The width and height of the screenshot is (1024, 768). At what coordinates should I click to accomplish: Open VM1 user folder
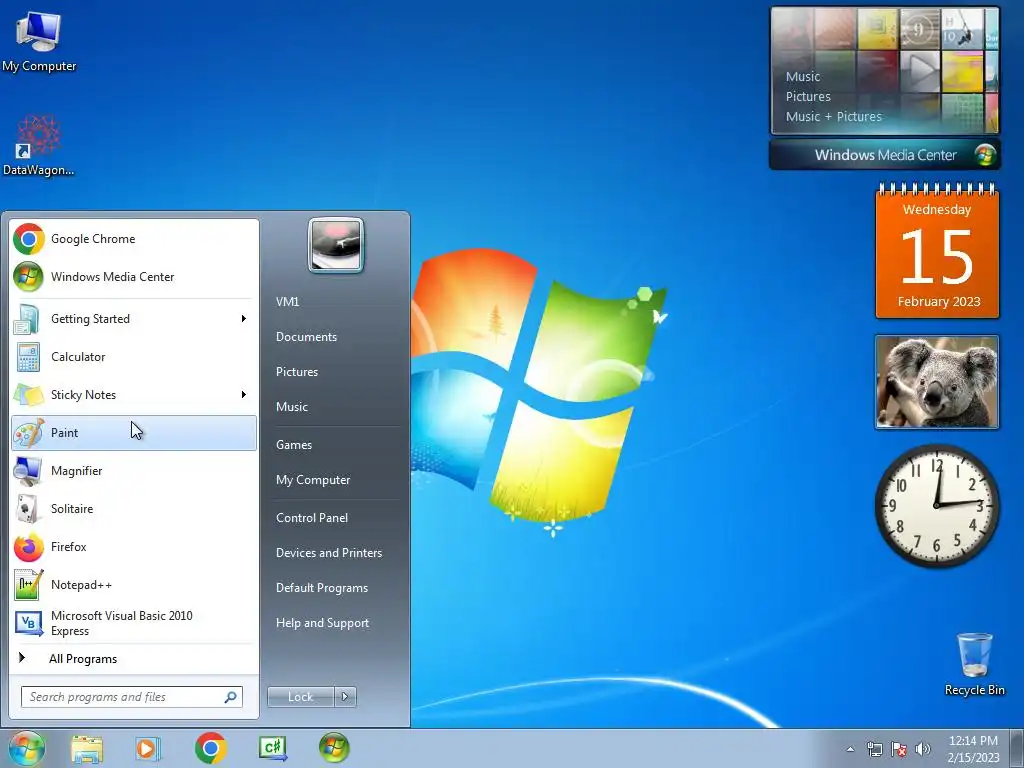pyautogui.click(x=287, y=302)
